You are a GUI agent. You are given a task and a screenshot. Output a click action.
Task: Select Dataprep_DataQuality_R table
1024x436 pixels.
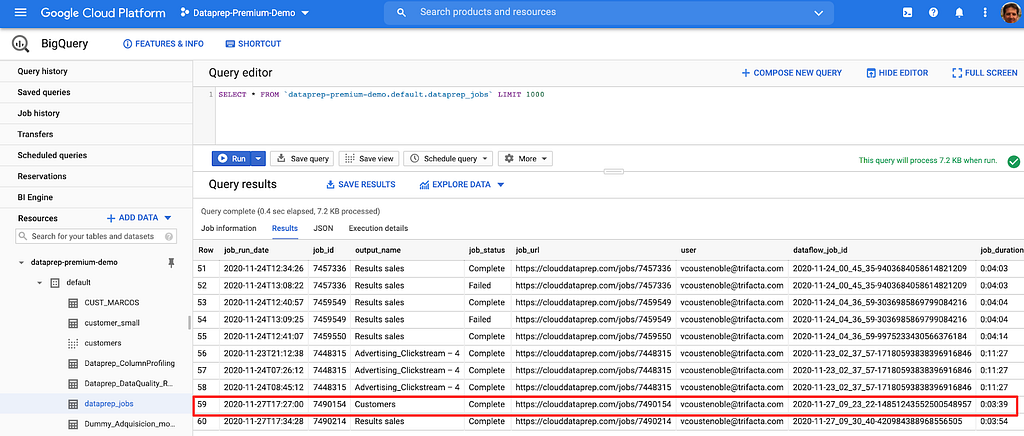coord(127,384)
